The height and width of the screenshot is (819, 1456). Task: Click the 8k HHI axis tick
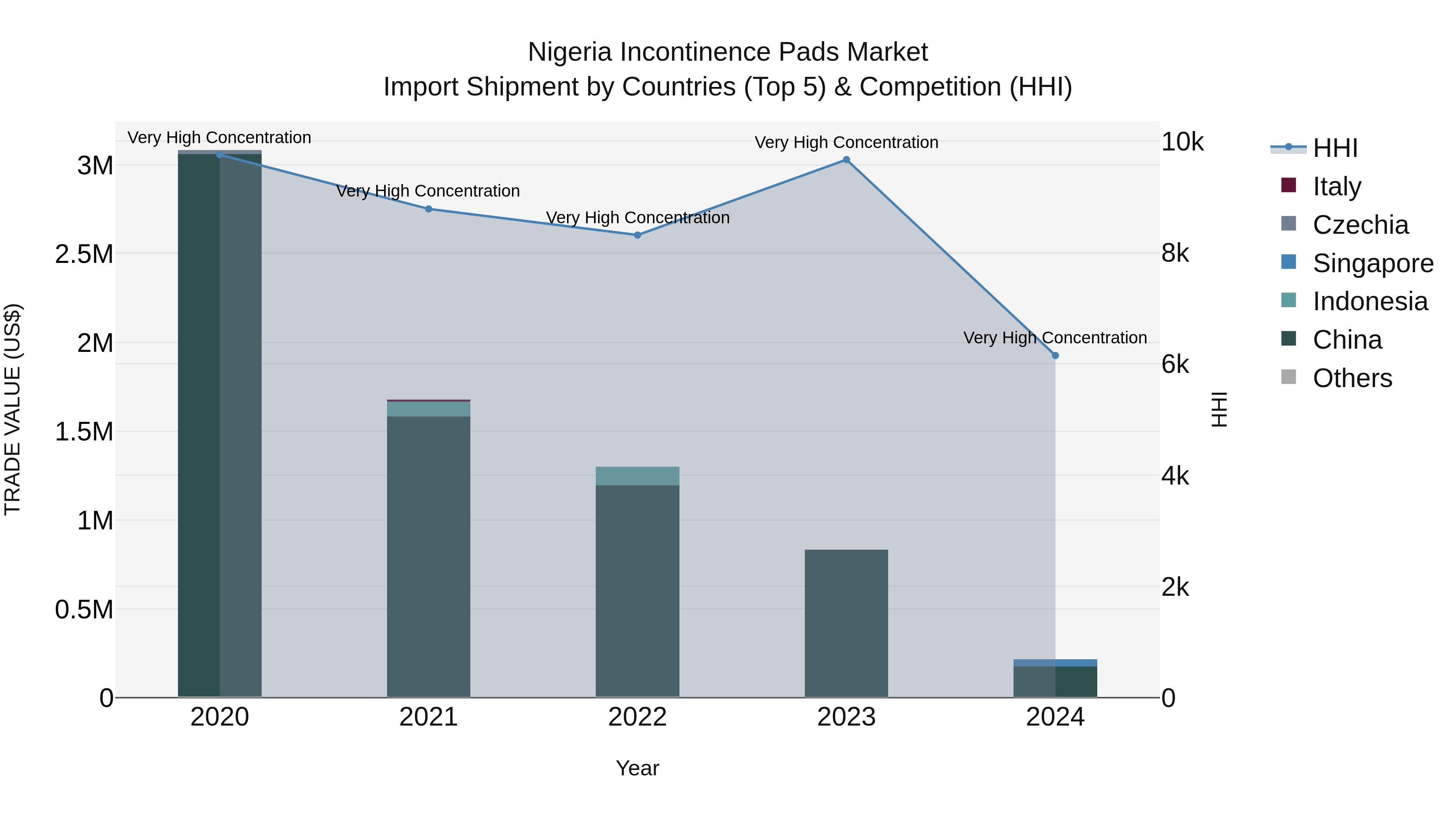pyautogui.click(x=1175, y=253)
